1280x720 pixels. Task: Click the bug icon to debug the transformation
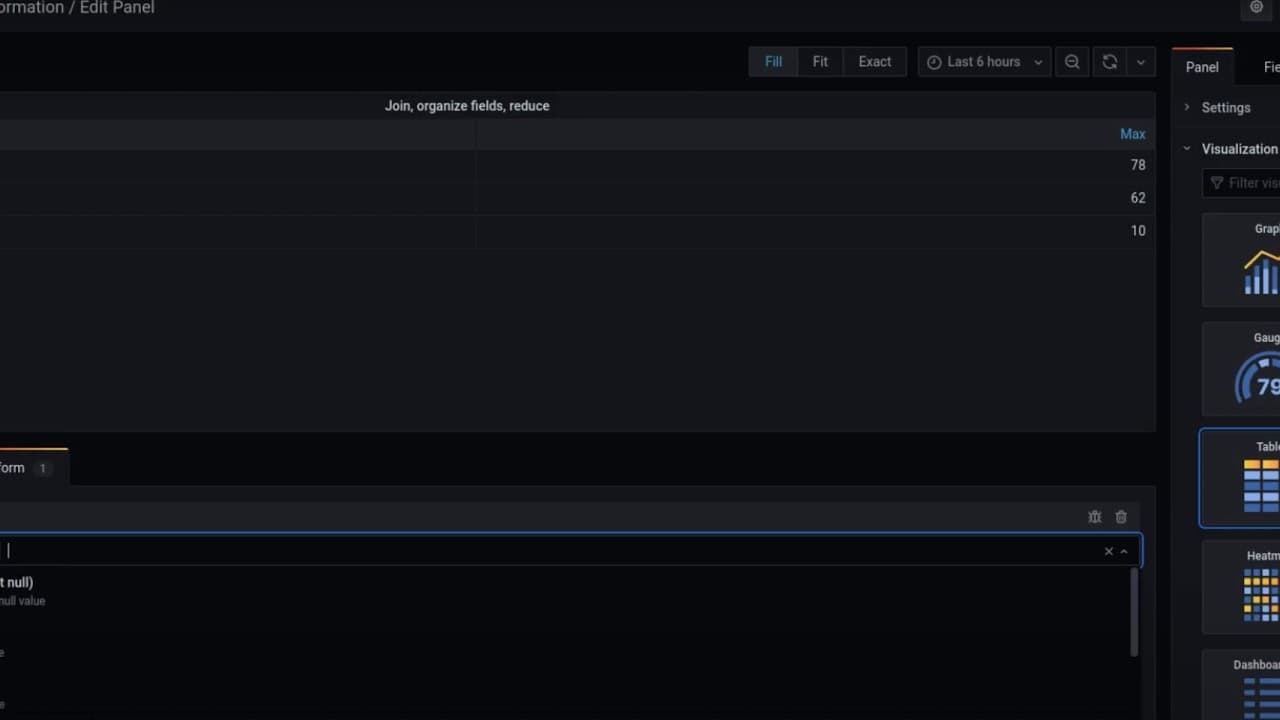[1094, 517]
